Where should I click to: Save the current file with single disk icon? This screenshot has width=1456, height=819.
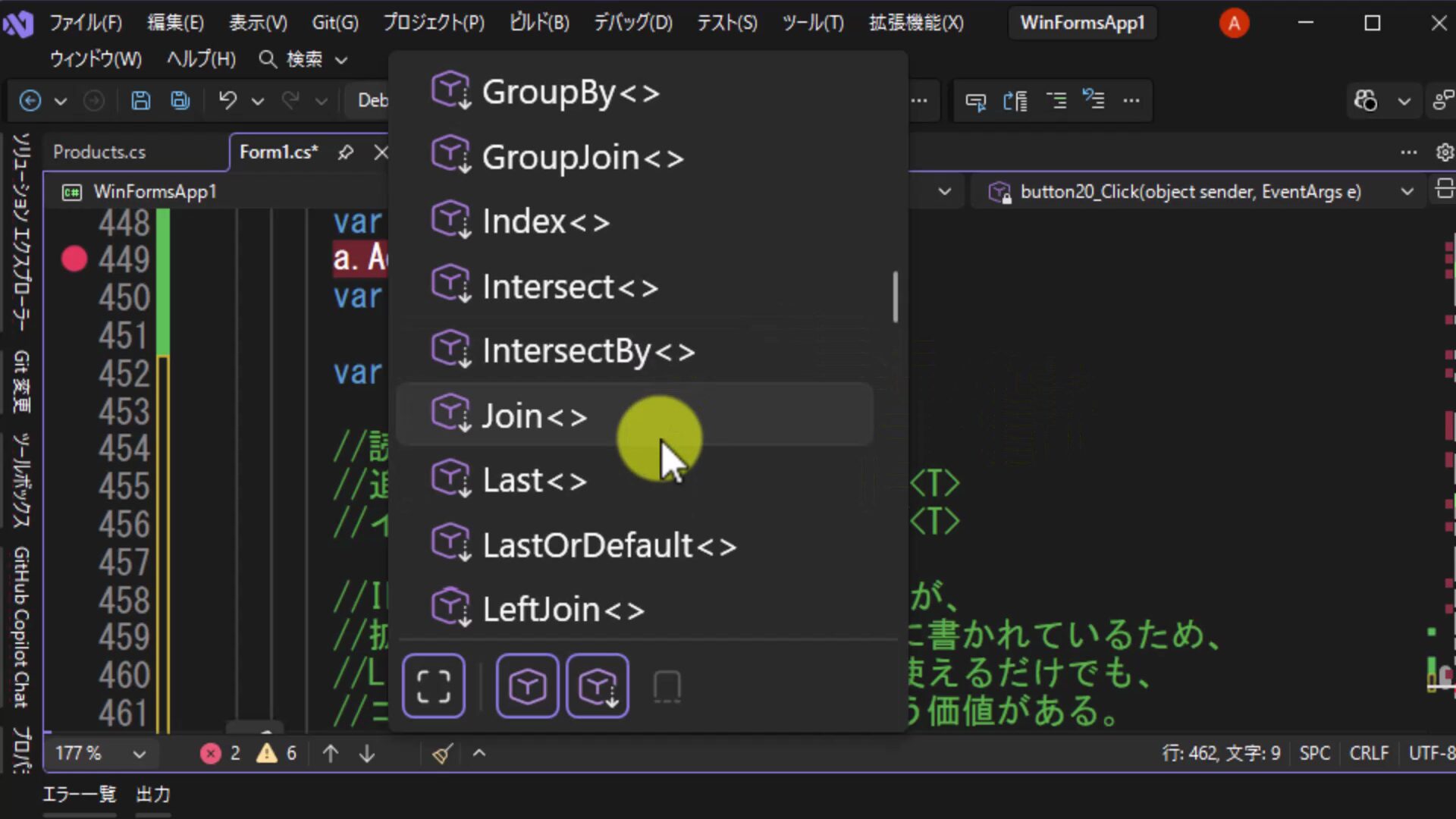(x=140, y=100)
